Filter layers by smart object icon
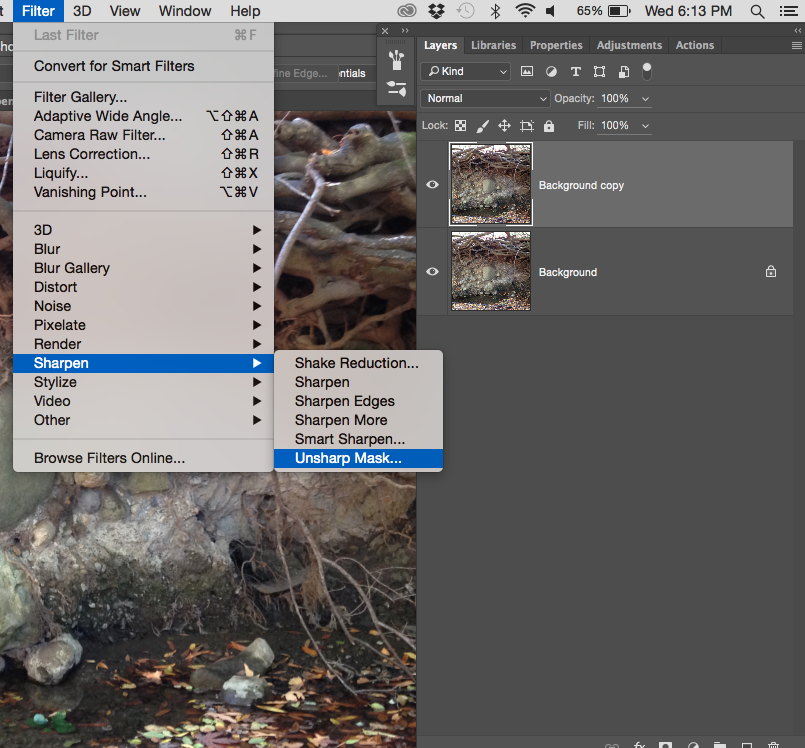Screen dimensions: 805x748 [x=624, y=71]
